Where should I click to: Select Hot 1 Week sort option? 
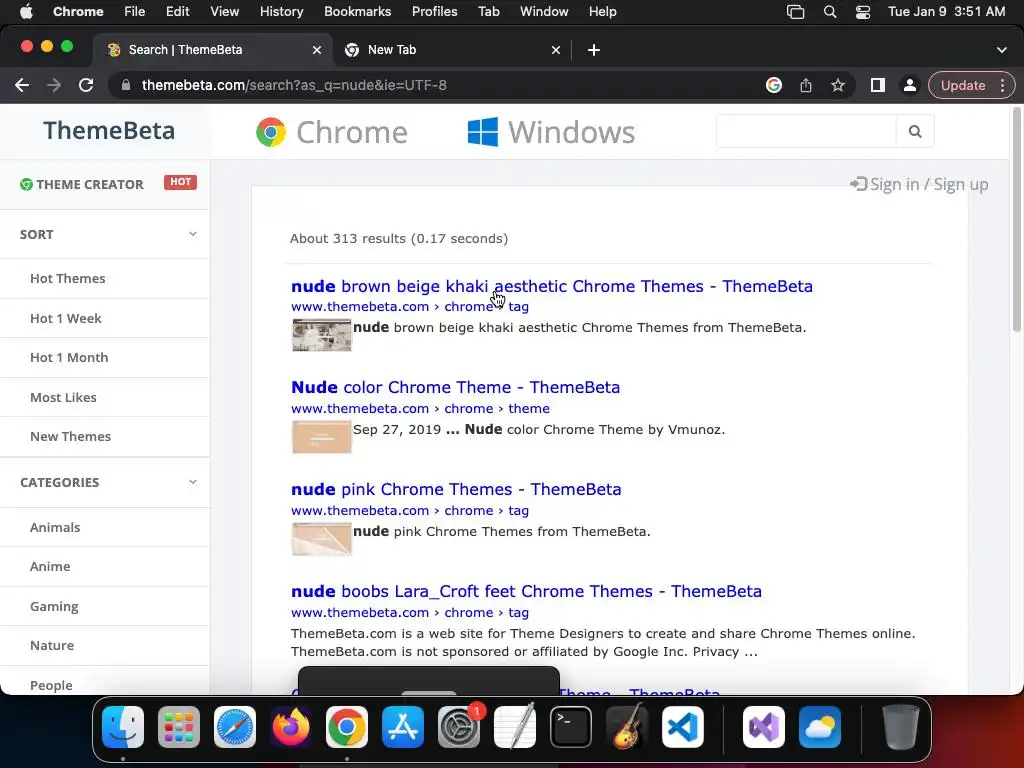(65, 319)
